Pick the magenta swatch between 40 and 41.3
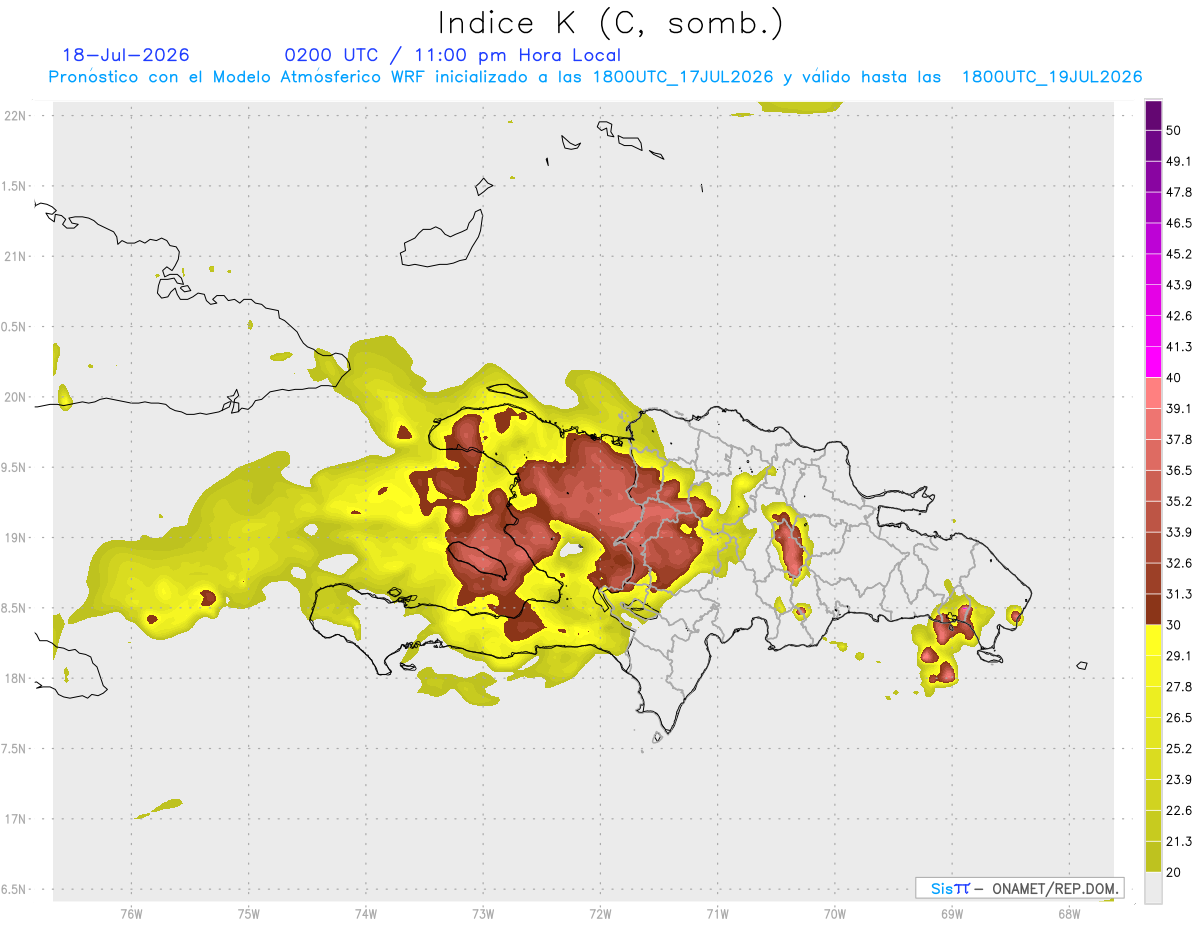 click(x=1153, y=362)
